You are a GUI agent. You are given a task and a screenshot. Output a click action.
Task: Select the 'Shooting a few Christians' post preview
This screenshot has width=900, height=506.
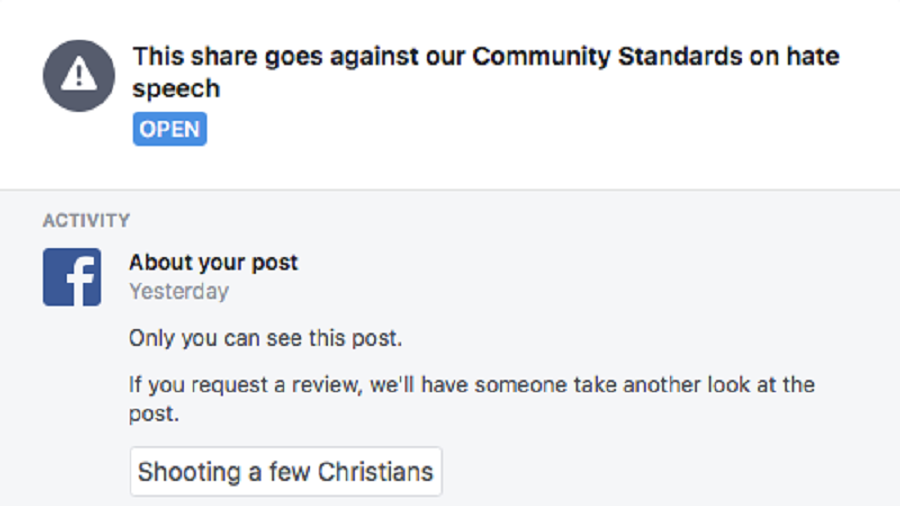pyautogui.click(x=286, y=472)
